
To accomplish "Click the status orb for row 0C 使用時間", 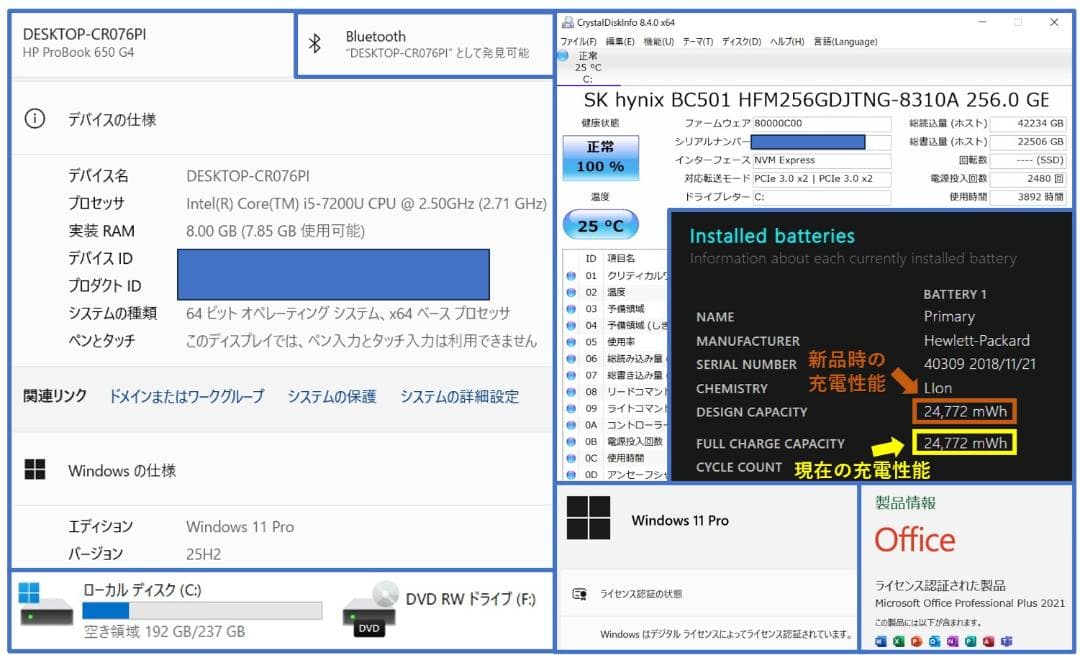I will click(571, 458).
